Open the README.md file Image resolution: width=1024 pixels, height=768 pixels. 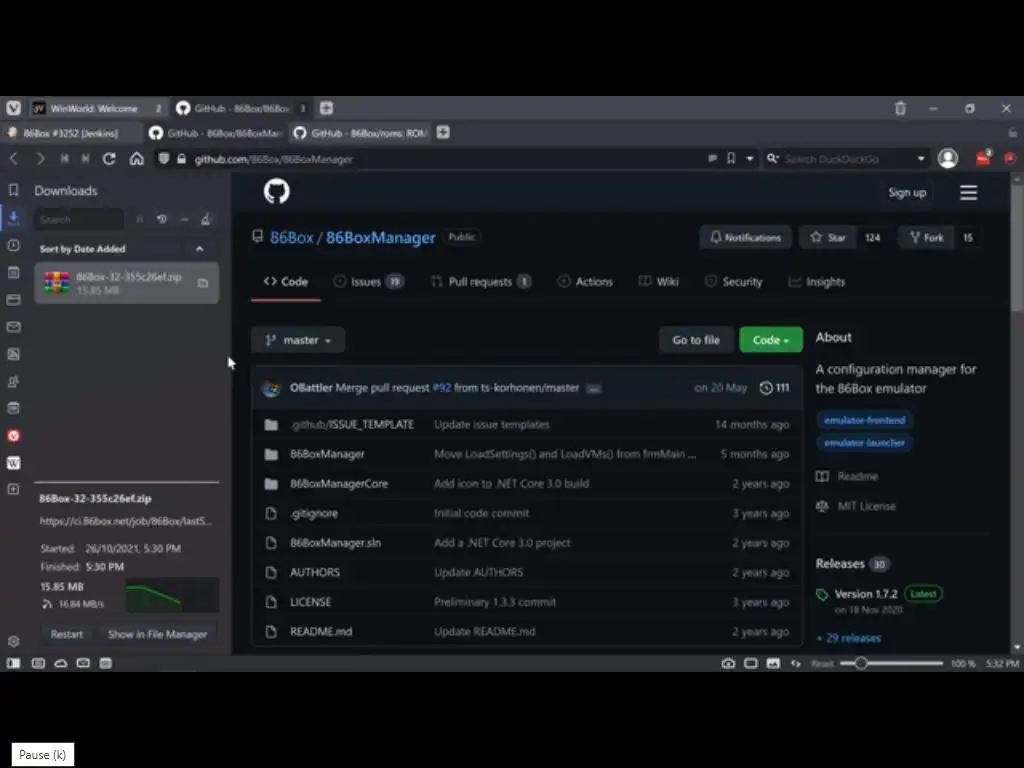pyautogui.click(x=321, y=632)
